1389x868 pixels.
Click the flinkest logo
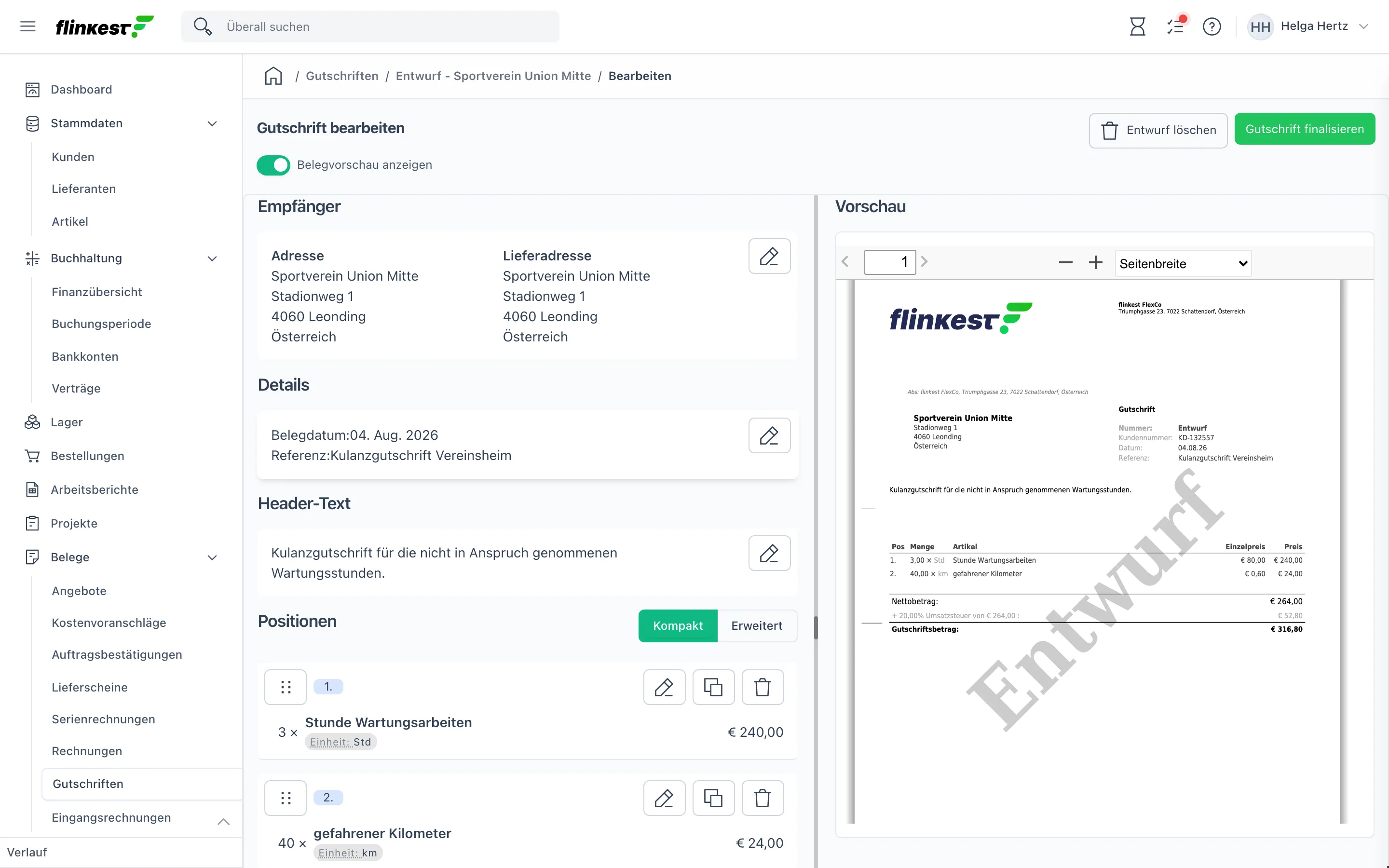(105, 27)
